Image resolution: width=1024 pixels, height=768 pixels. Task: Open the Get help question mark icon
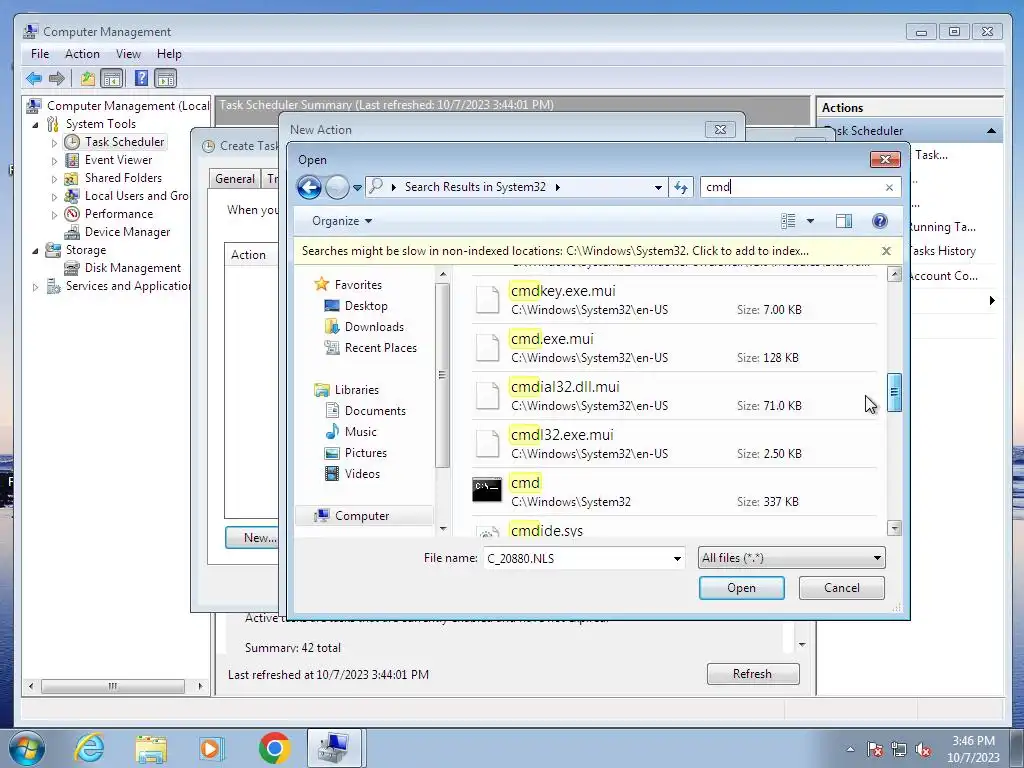(880, 221)
